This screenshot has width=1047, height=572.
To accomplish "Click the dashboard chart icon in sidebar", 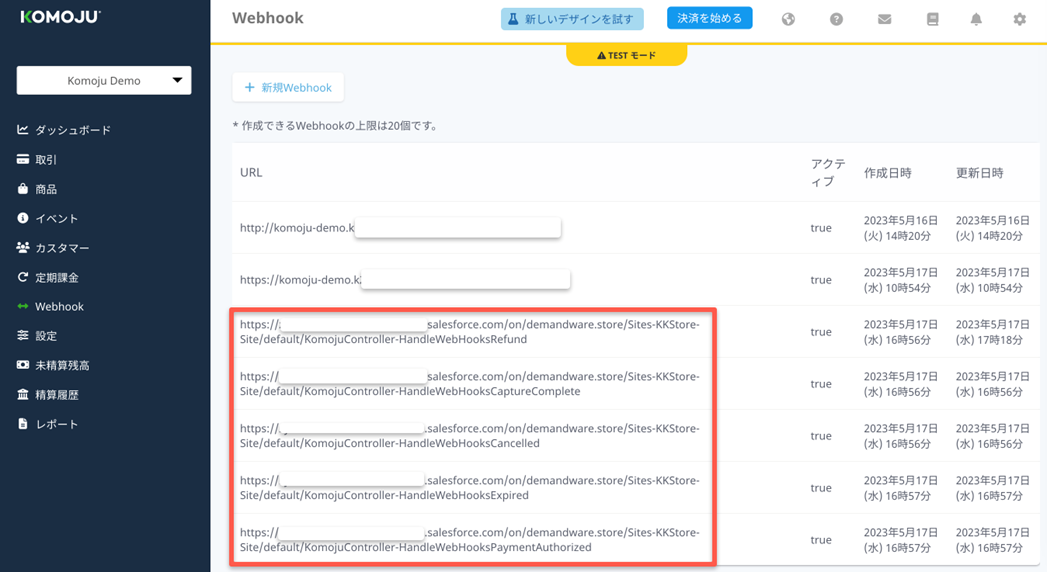I will (x=23, y=130).
